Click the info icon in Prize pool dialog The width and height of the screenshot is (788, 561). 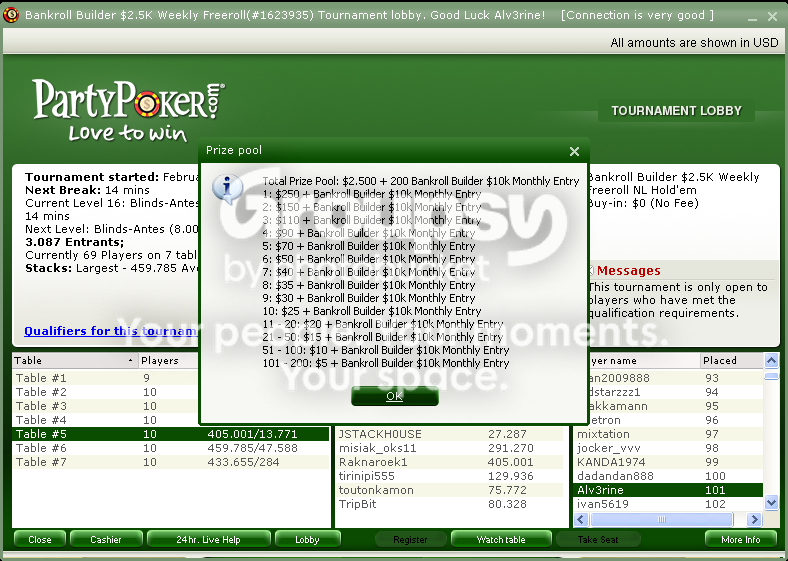228,188
